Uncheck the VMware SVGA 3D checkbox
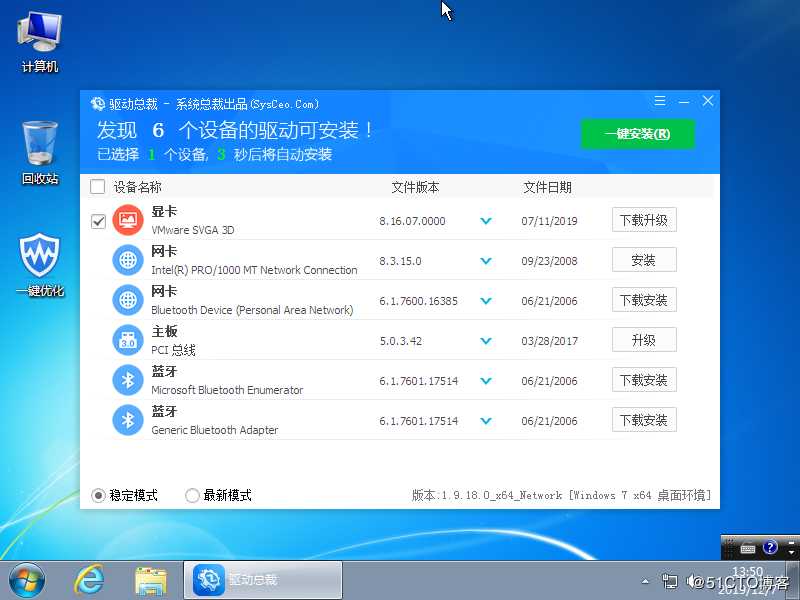The image size is (800, 600). (98, 221)
